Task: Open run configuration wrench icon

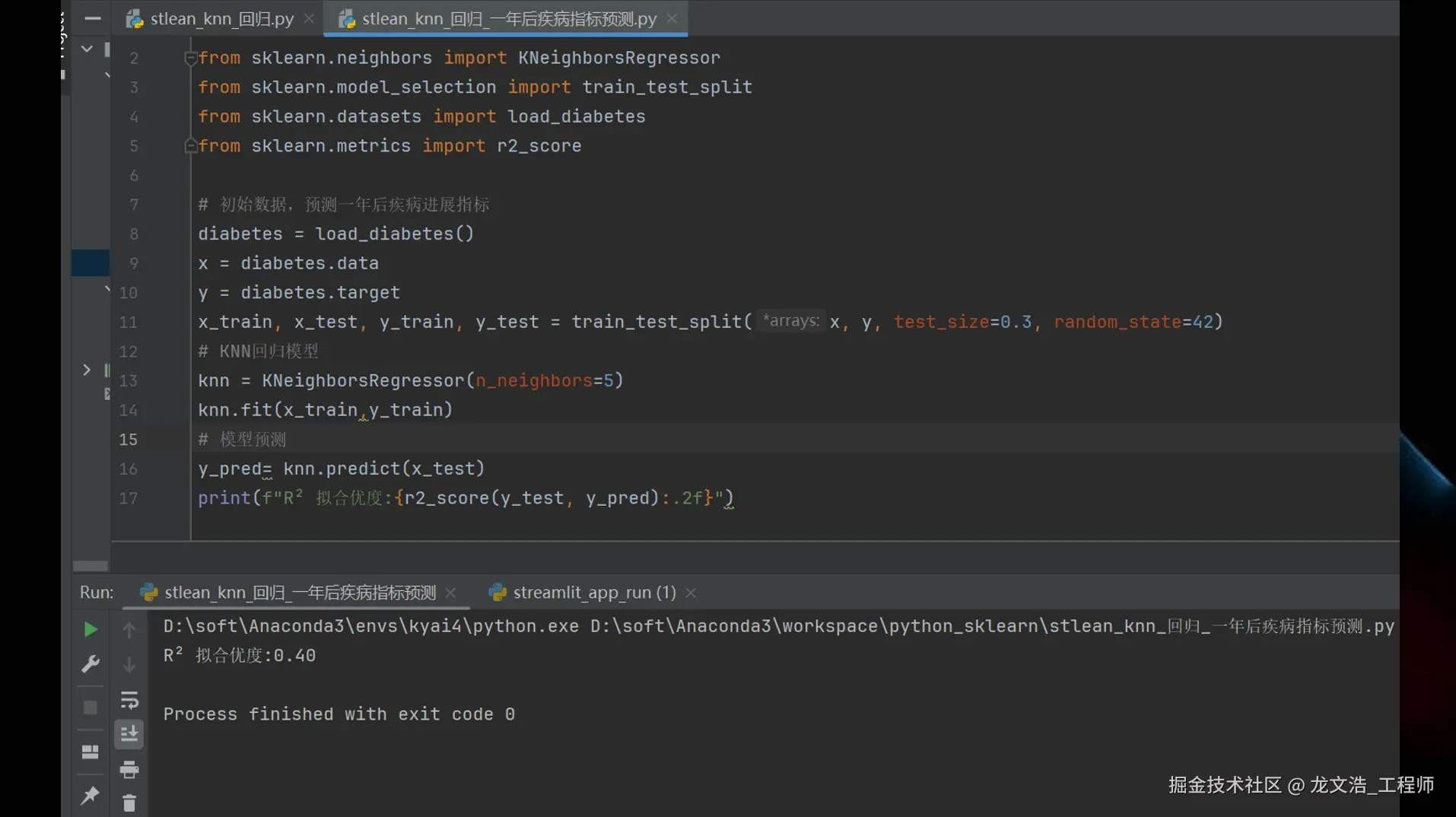Action: pos(90,665)
